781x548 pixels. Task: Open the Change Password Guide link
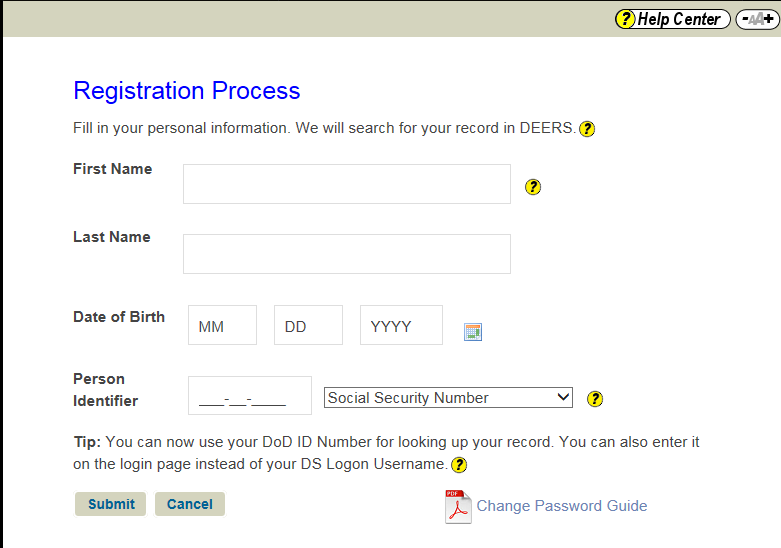click(x=561, y=506)
